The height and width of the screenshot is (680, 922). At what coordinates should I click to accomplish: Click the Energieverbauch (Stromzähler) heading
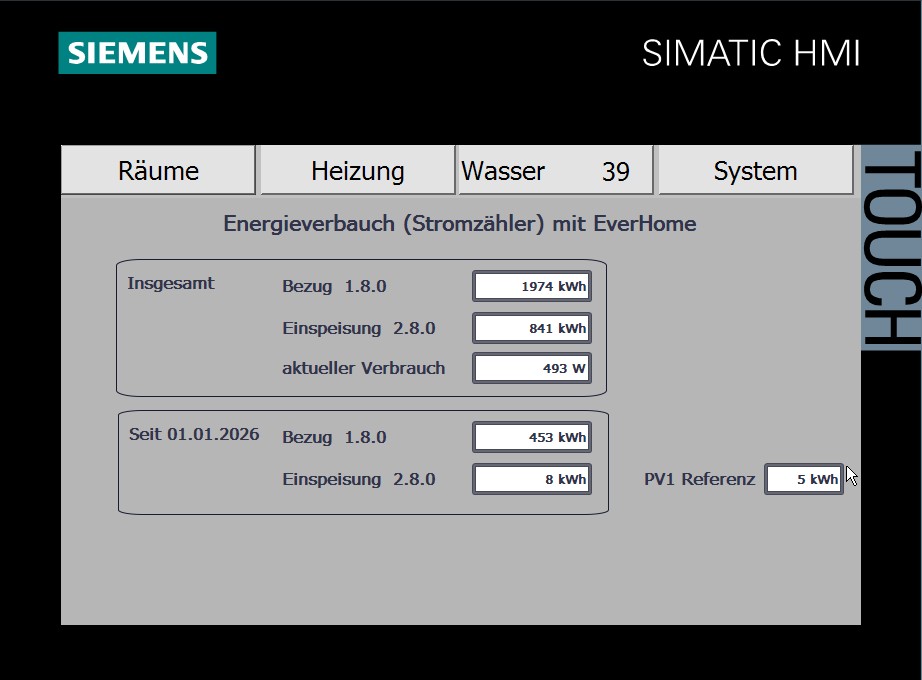[x=459, y=224]
